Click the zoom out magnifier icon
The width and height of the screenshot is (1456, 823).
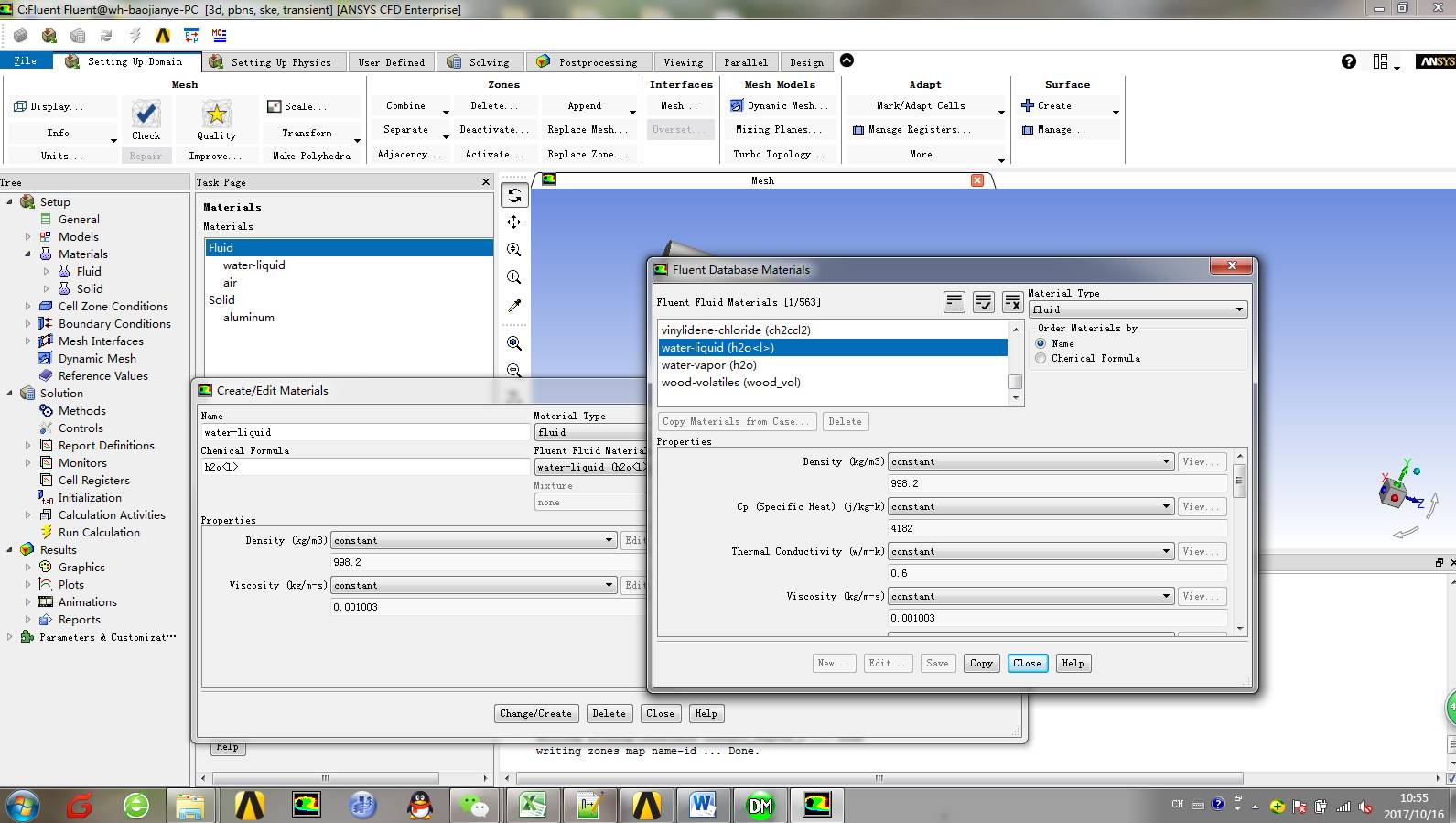tap(514, 370)
